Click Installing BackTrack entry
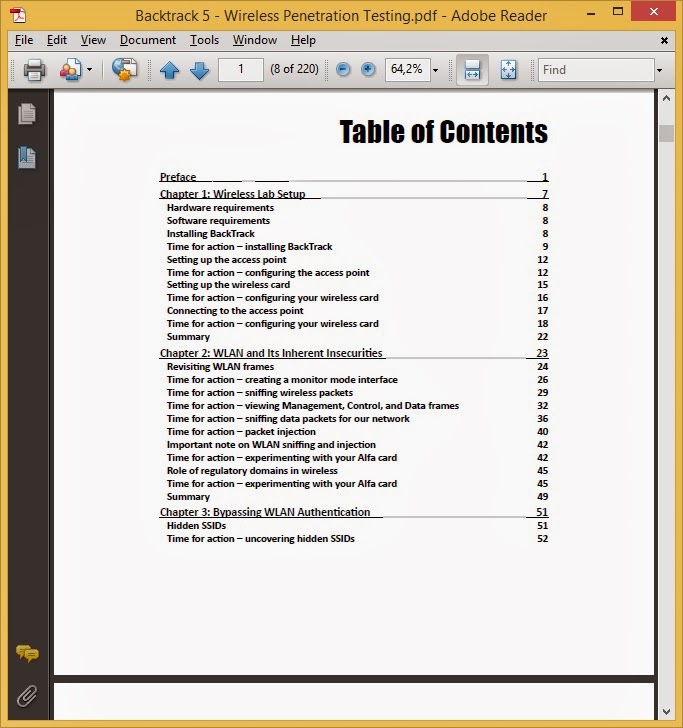Image resolution: width=683 pixels, height=728 pixels. tap(211, 234)
